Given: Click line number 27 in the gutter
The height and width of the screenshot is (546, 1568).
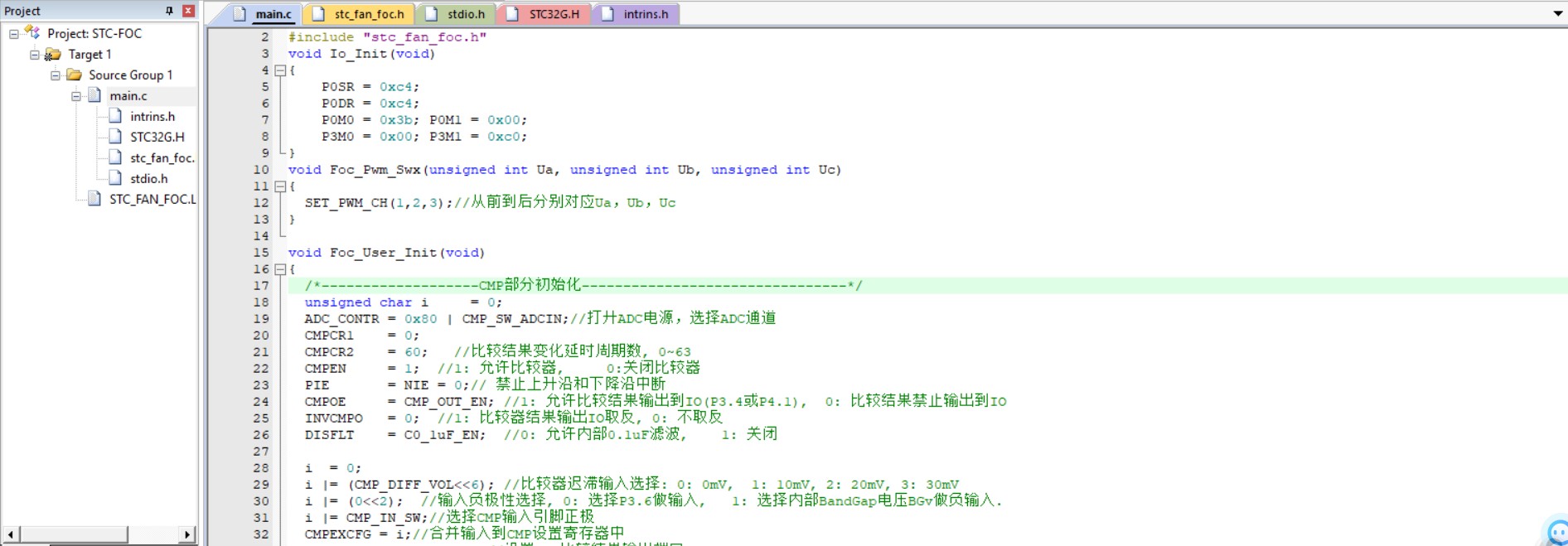Looking at the screenshot, I should [261, 452].
